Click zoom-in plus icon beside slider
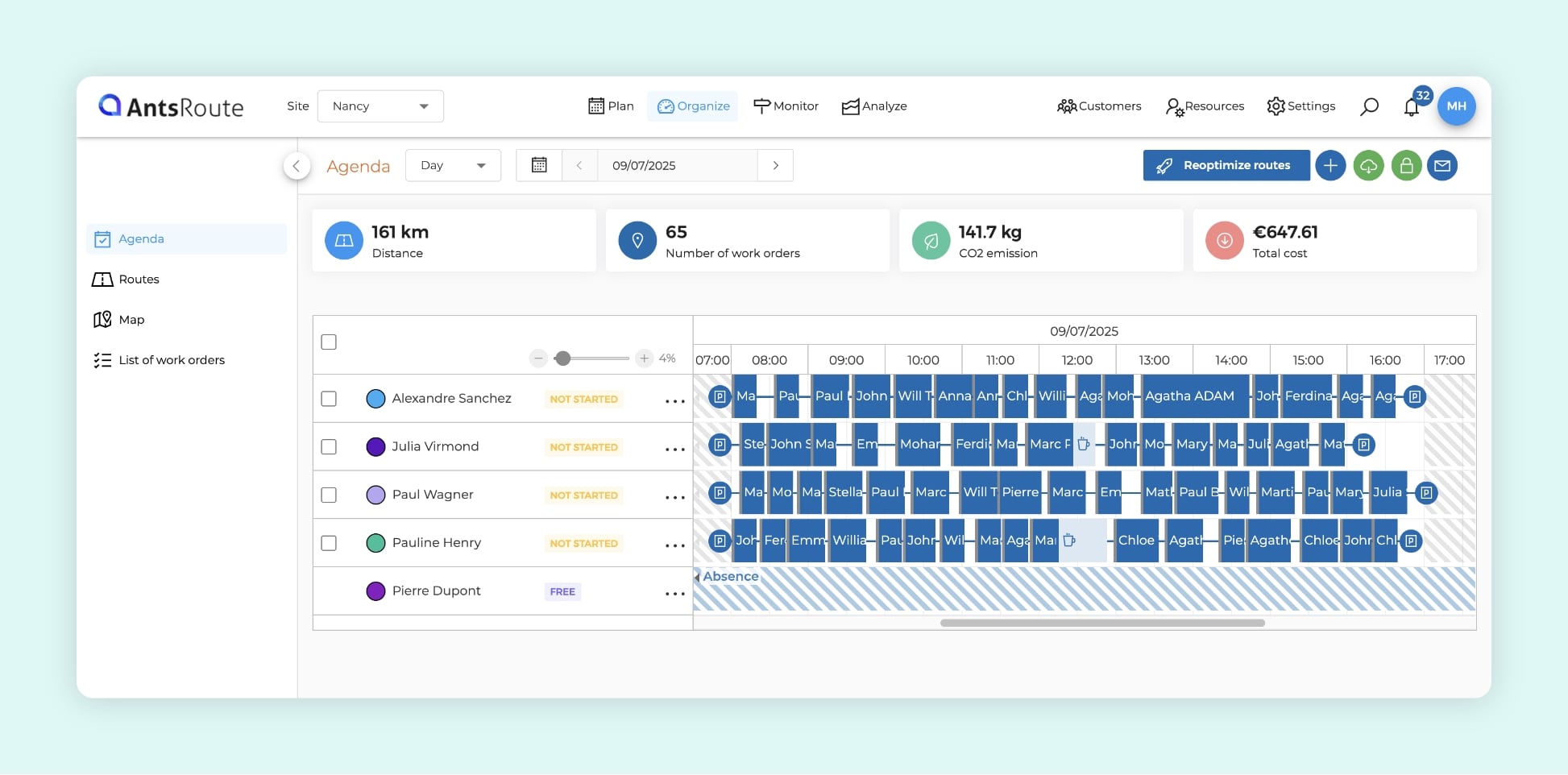 click(644, 358)
